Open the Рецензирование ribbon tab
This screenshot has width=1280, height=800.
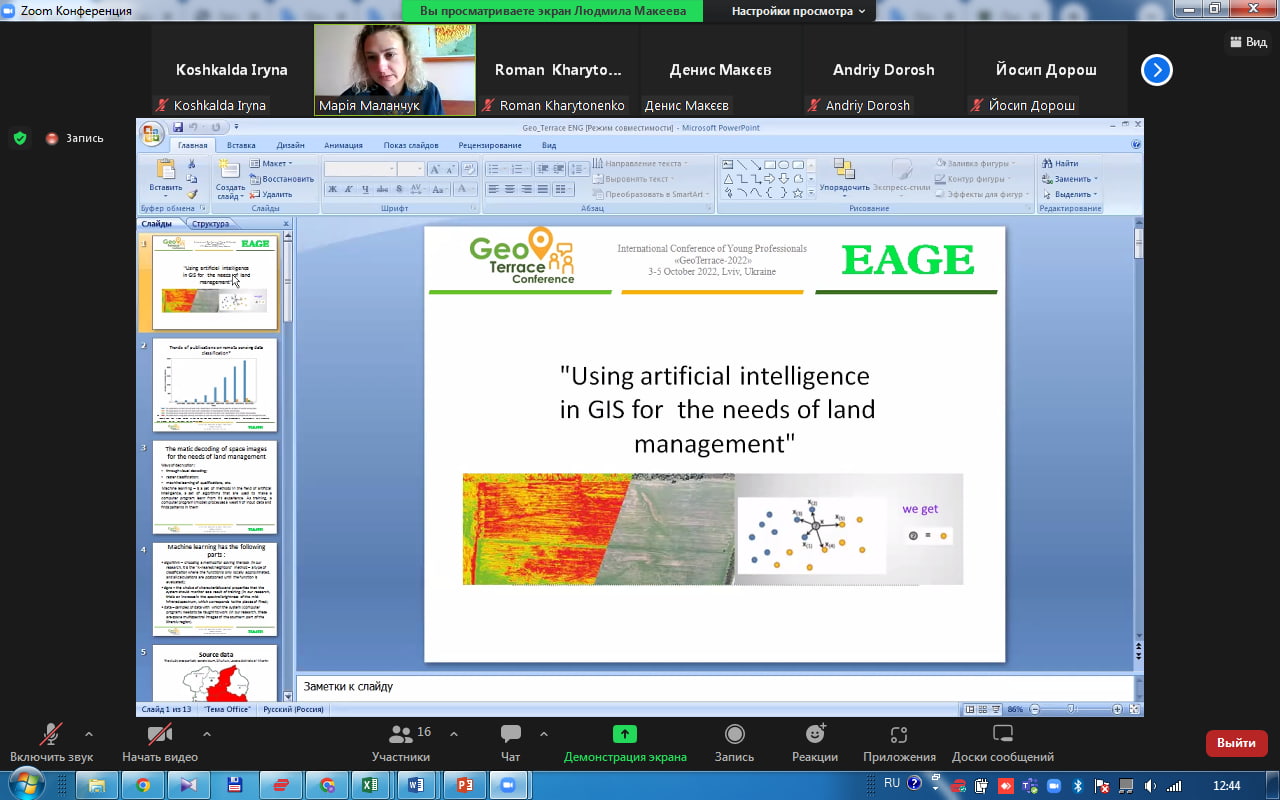tap(490, 145)
